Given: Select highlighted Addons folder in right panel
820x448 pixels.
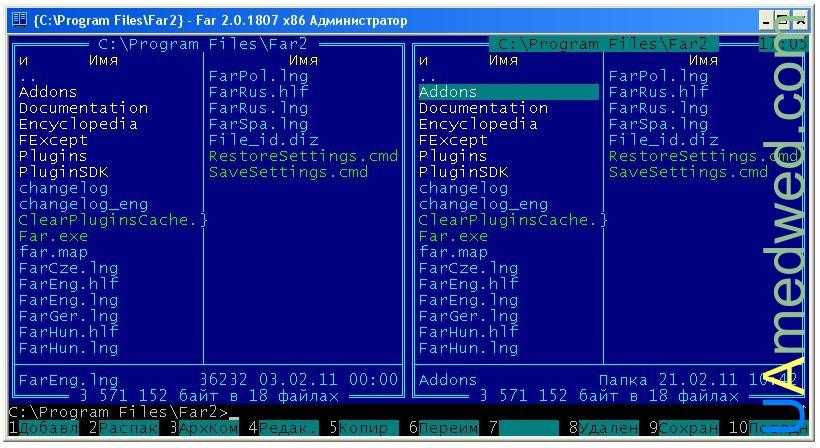Looking at the screenshot, I should point(448,92).
